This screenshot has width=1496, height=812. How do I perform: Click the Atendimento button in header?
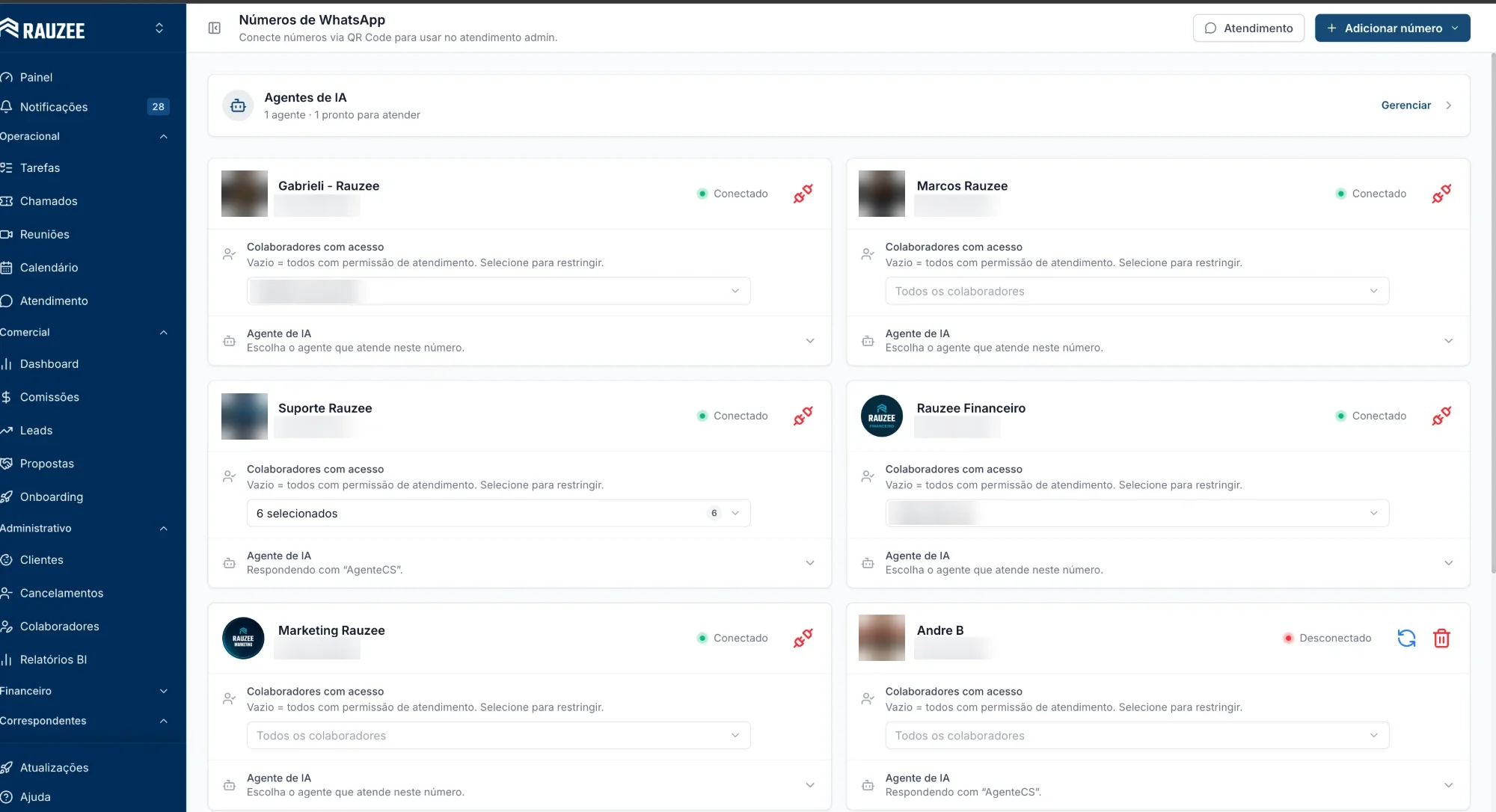[x=1248, y=28]
